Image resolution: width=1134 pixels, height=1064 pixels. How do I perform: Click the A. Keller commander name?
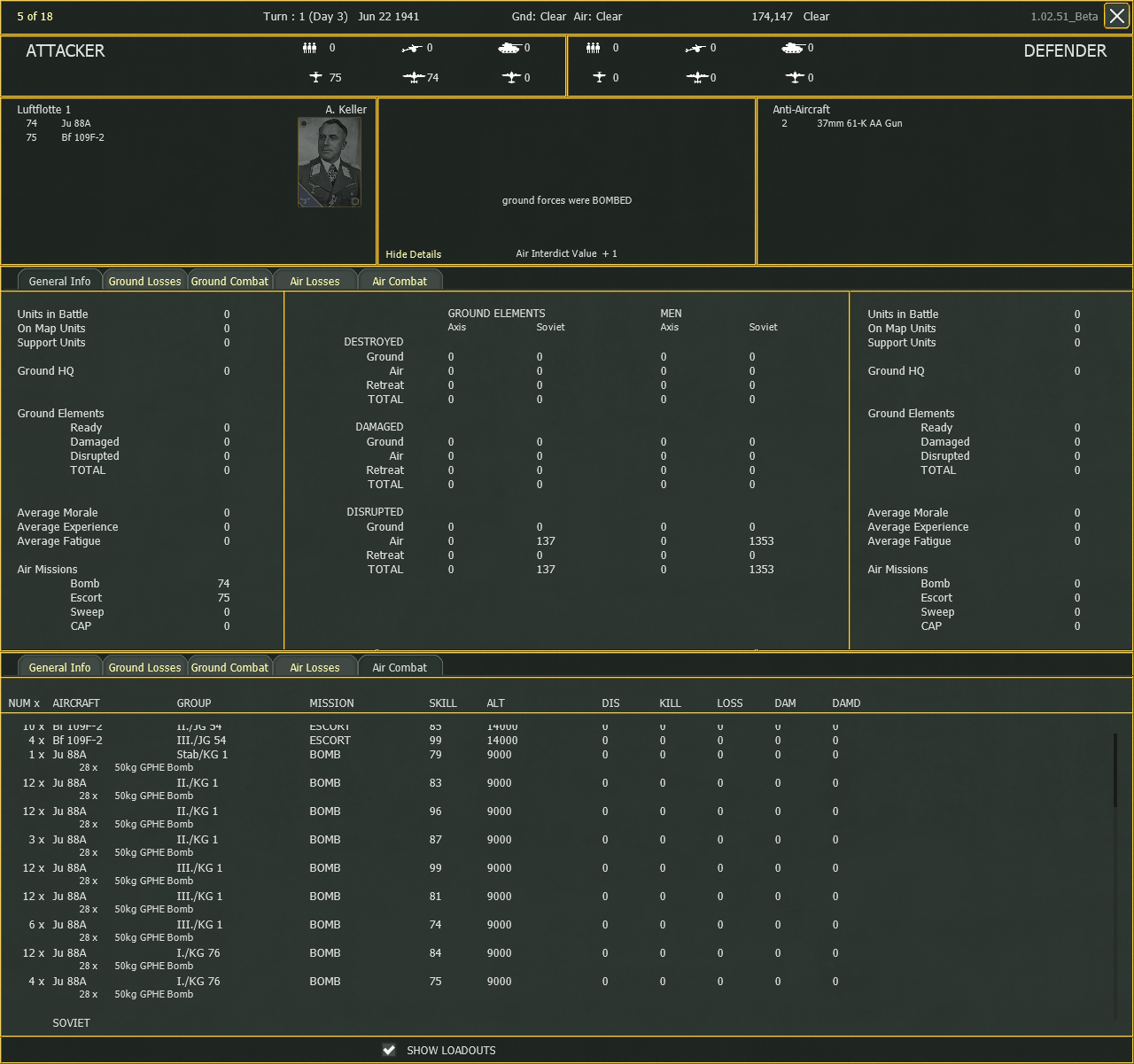click(x=346, y=110)
